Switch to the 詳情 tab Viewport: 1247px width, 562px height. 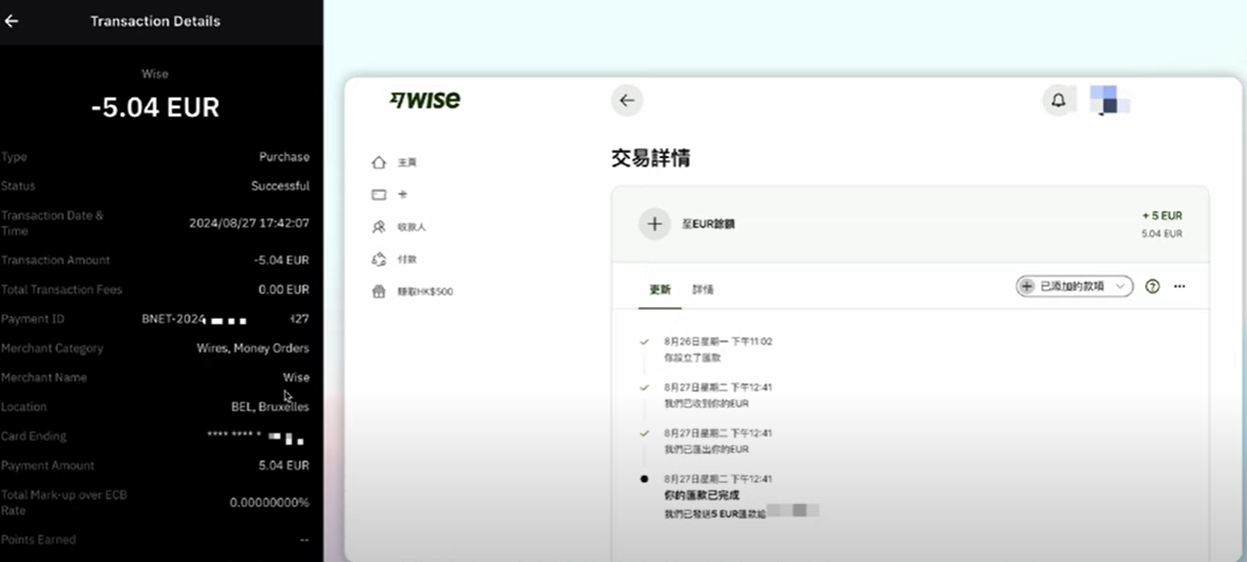[x=703, y=289]
